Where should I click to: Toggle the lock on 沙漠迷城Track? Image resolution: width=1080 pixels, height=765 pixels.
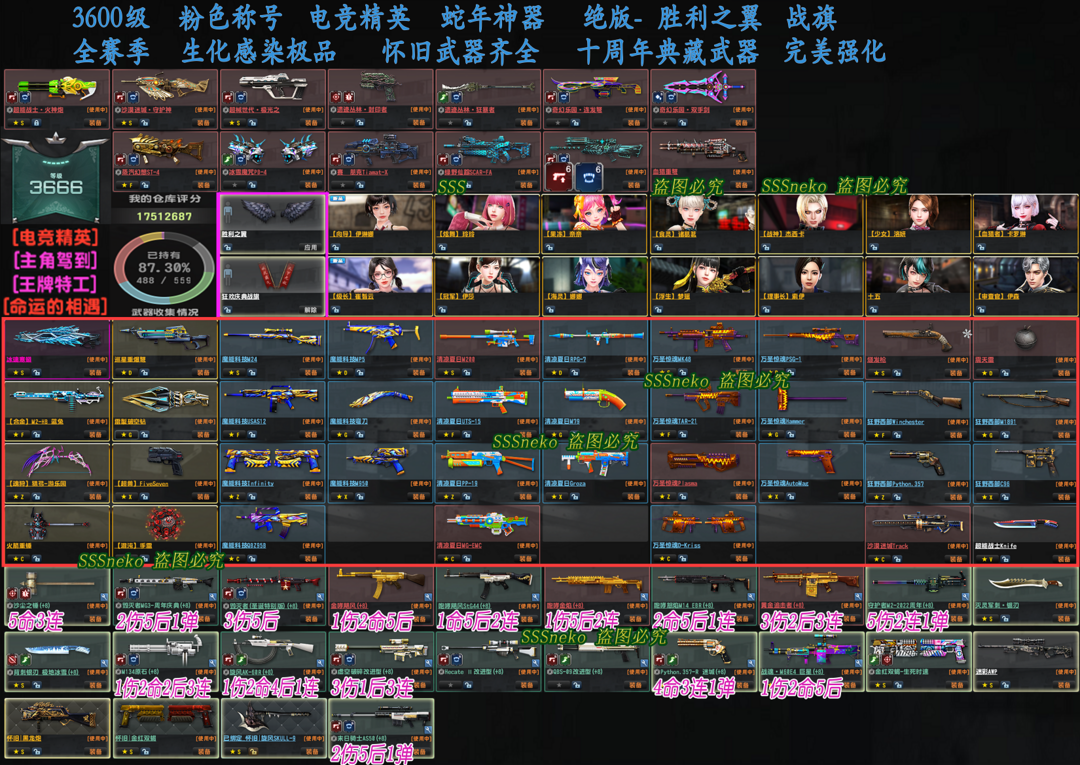897,558
